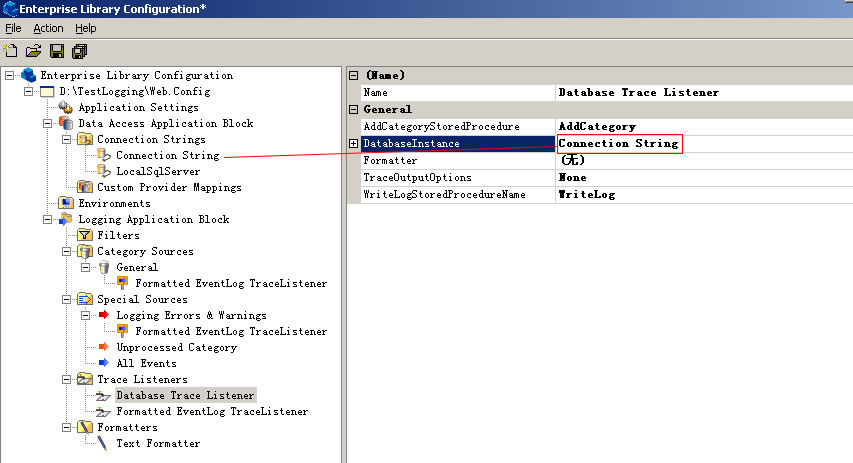Collapse the Category Sources node
This screenshot has height=463, width=853.
(x=66, y=251)
